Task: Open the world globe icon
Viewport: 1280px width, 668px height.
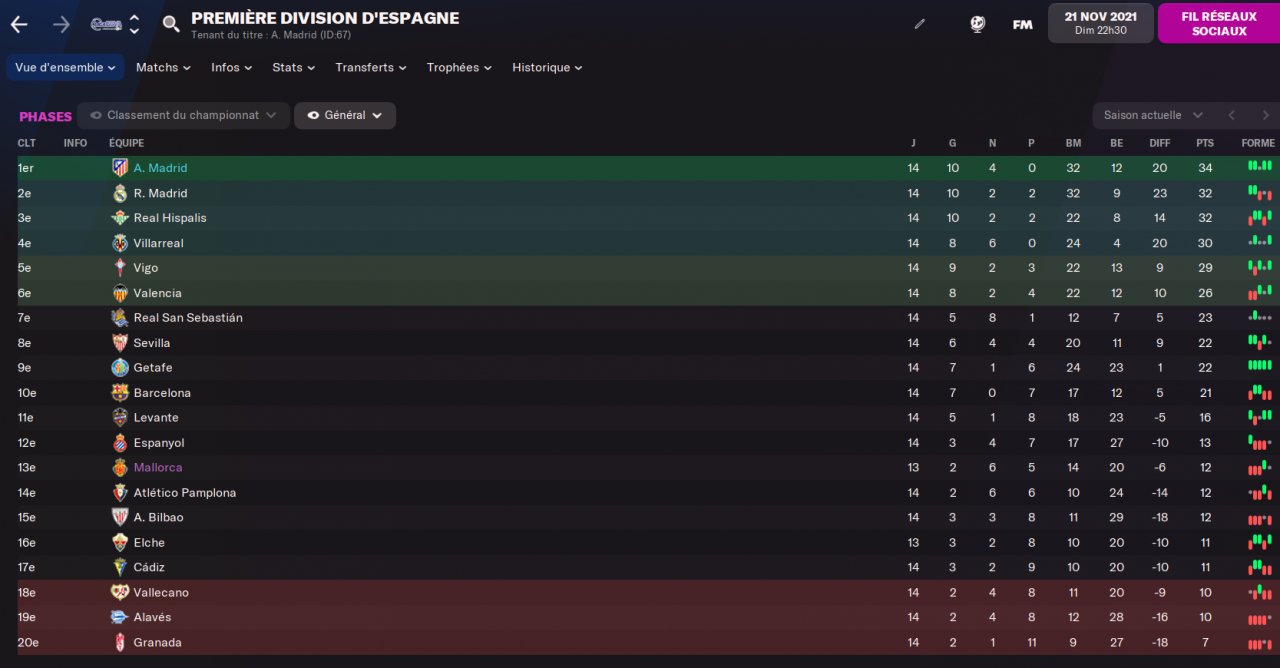Action: click(978, 24)
